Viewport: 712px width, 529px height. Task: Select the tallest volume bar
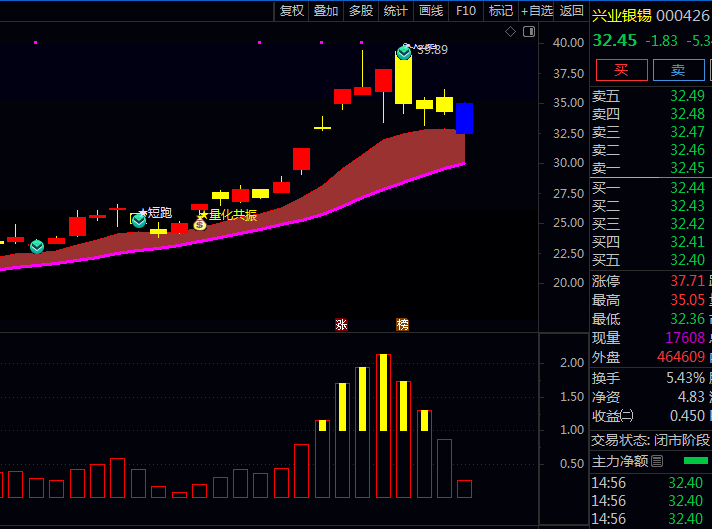pos(383,426)
